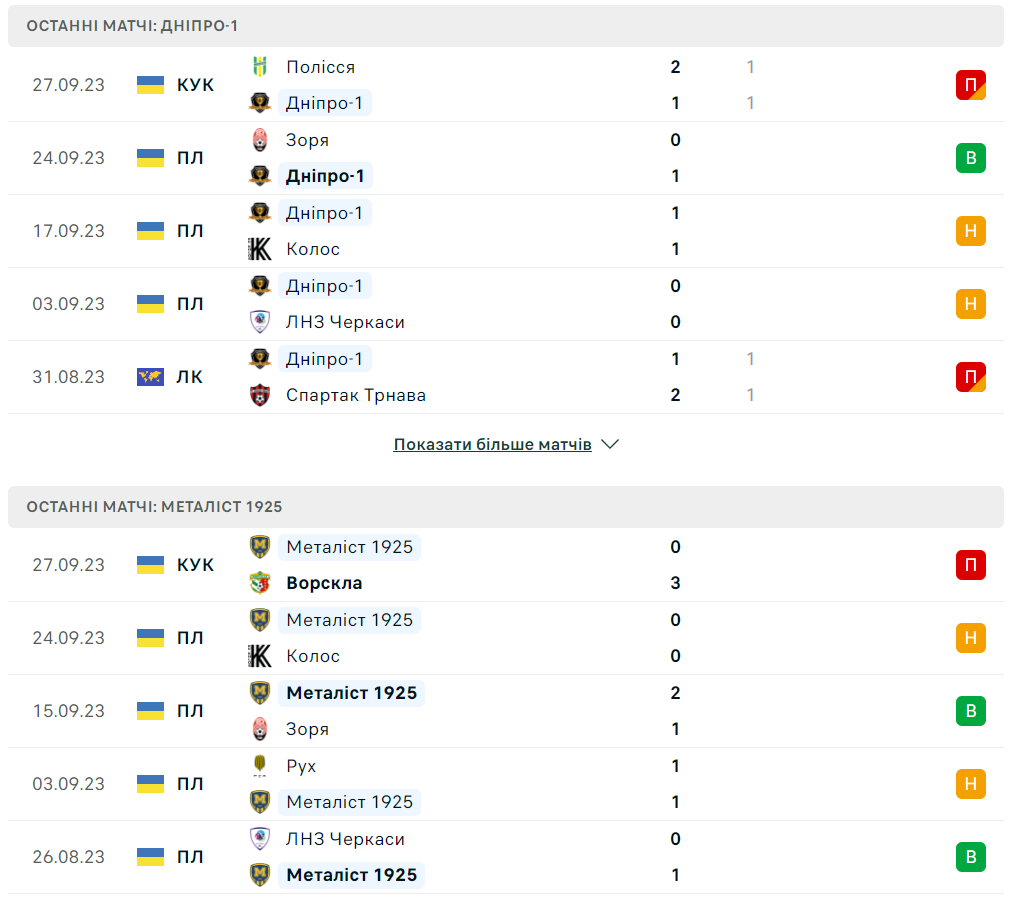Click the Ворскла team logo
This screenshot has height=907, width=1015.
[x=260, y=583]
